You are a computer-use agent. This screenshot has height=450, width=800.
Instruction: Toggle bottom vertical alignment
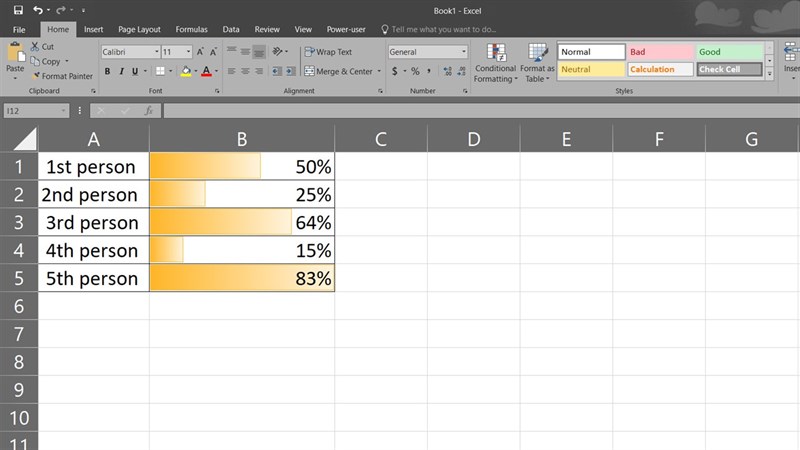[x=259, y=51]
